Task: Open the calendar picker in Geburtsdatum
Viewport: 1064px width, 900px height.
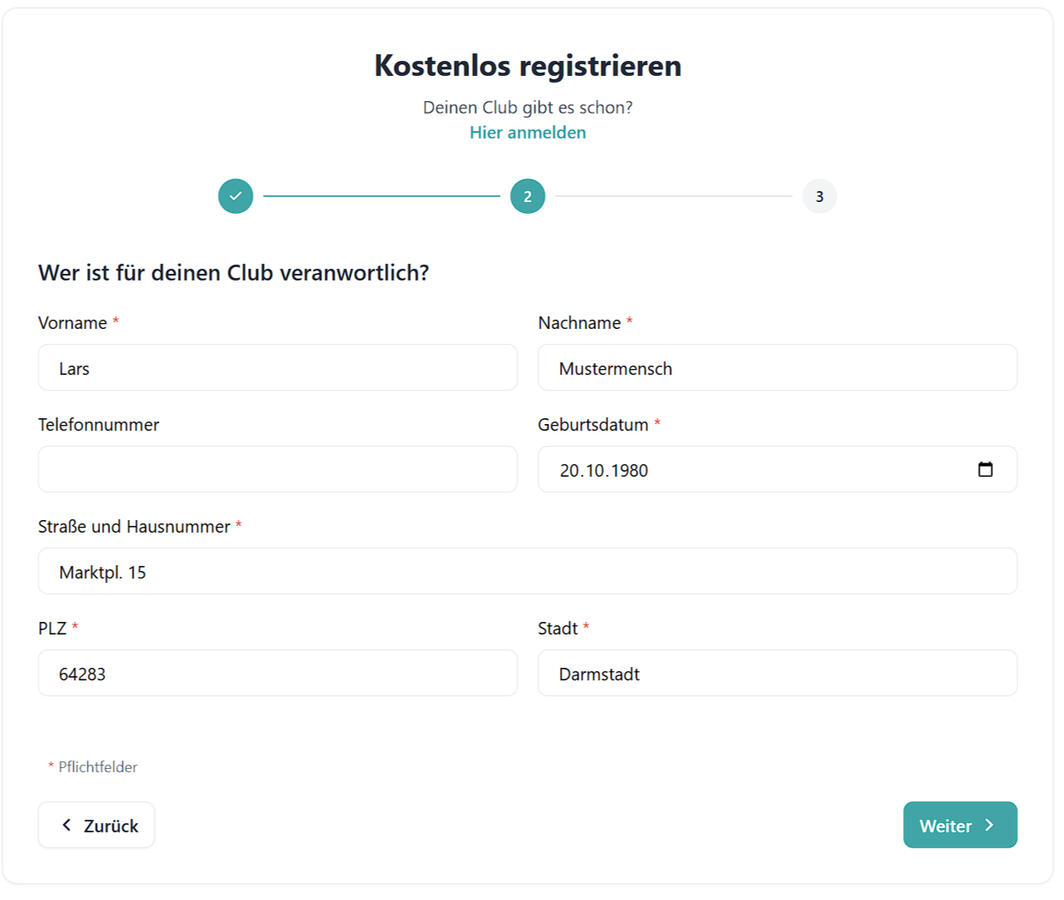Action: point(985,470)
